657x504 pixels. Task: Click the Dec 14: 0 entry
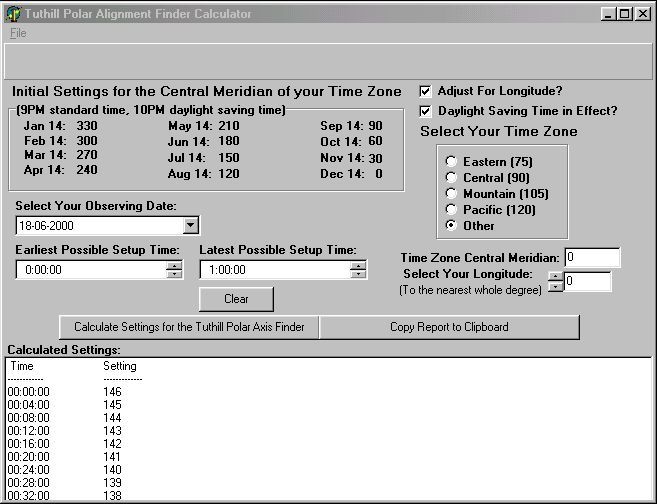352,174
